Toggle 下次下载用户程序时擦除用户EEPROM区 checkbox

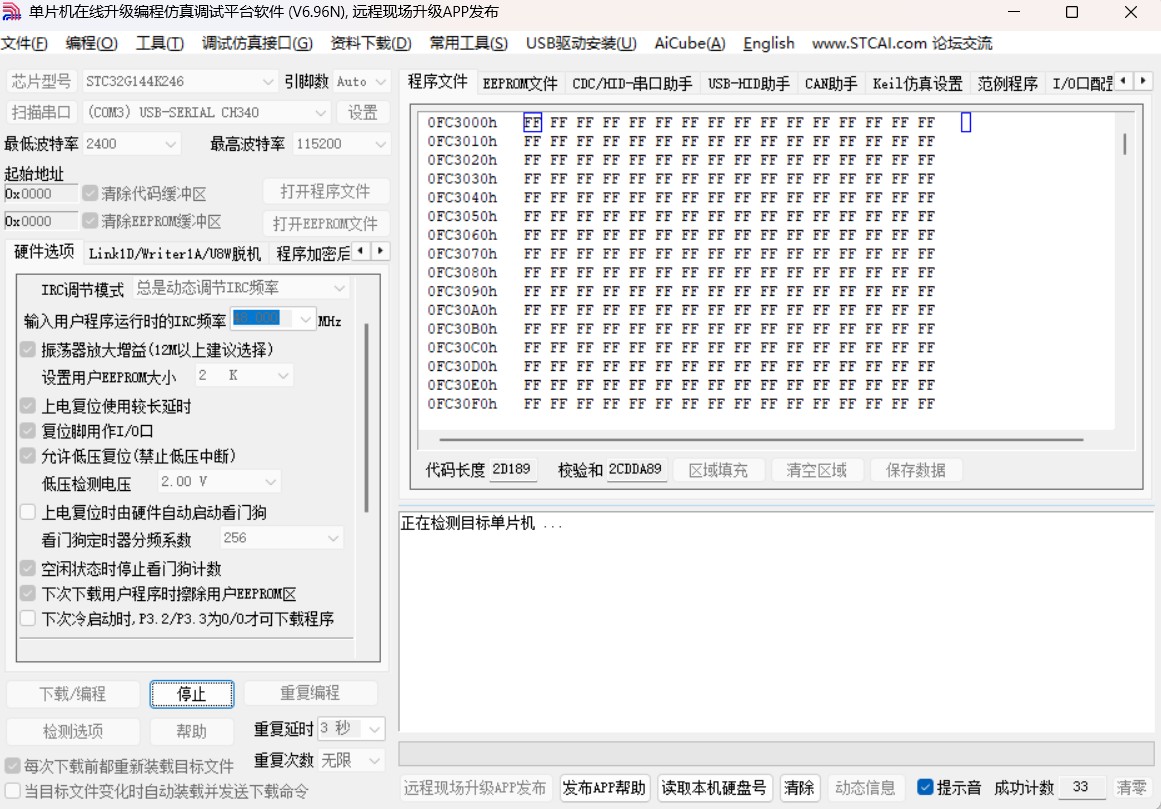tap(28, 593)
